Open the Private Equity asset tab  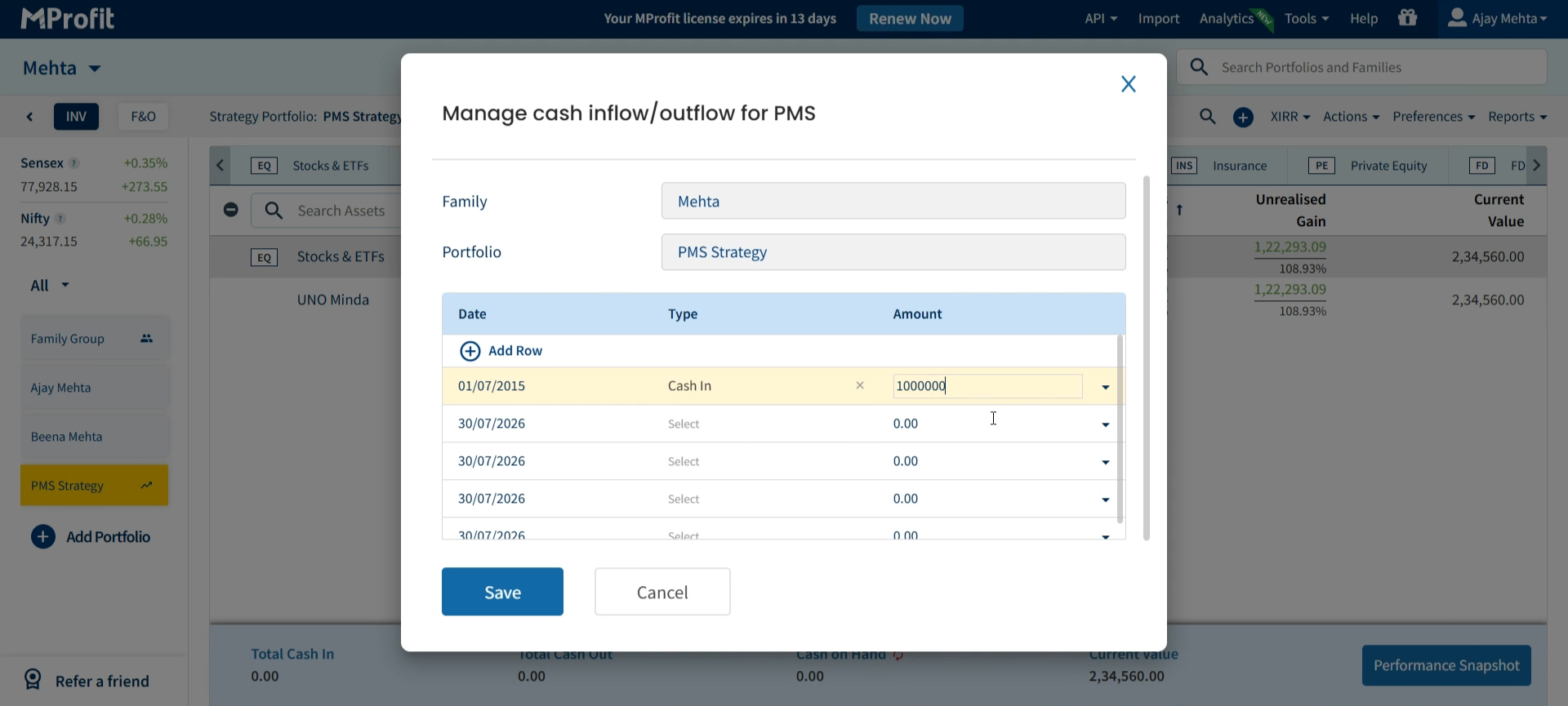[x=1368, y=166]
